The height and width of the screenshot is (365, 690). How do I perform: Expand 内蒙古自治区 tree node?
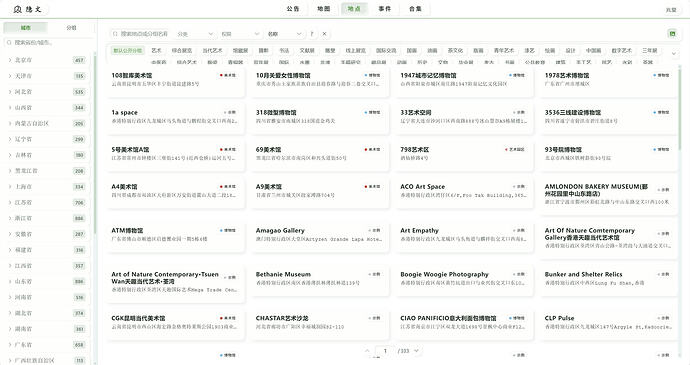point(10,123)
